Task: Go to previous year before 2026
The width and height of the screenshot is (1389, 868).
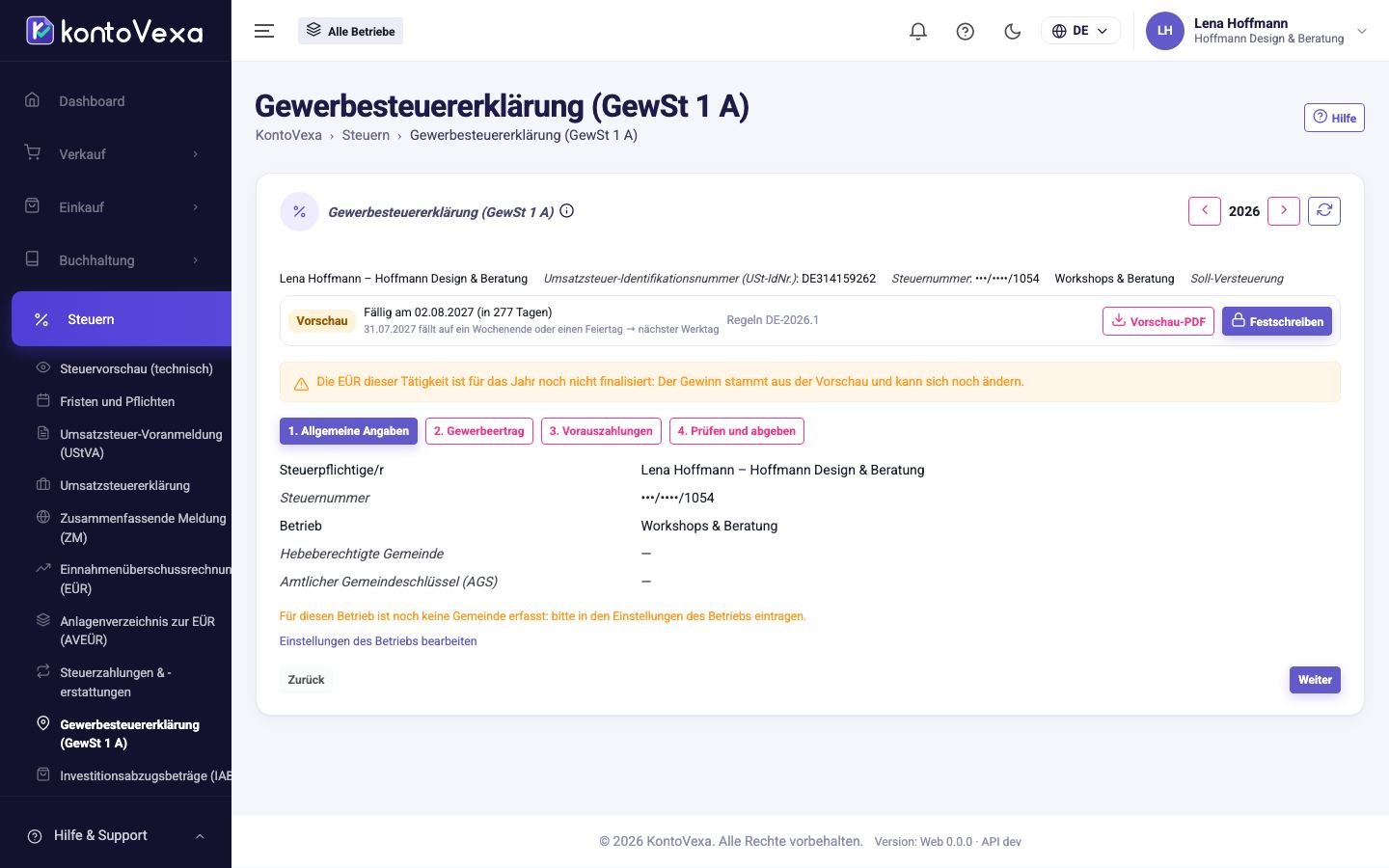Action: click(1205, 211)
